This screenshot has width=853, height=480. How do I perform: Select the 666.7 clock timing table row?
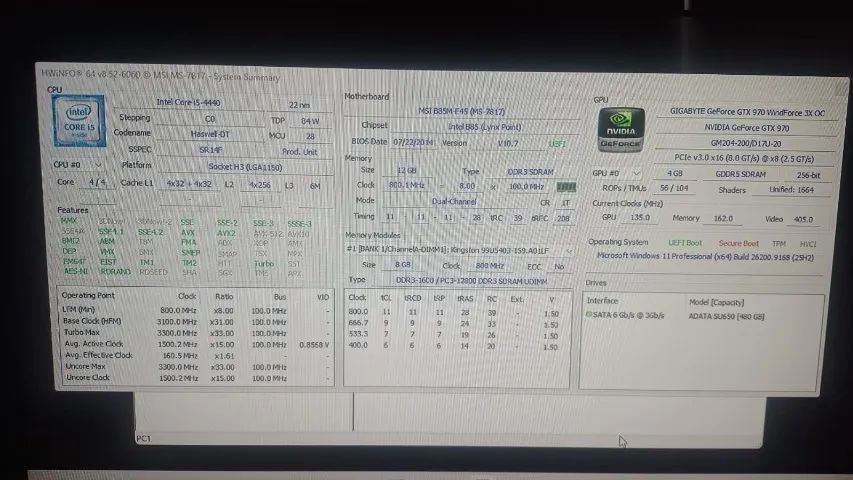point(456,324)
